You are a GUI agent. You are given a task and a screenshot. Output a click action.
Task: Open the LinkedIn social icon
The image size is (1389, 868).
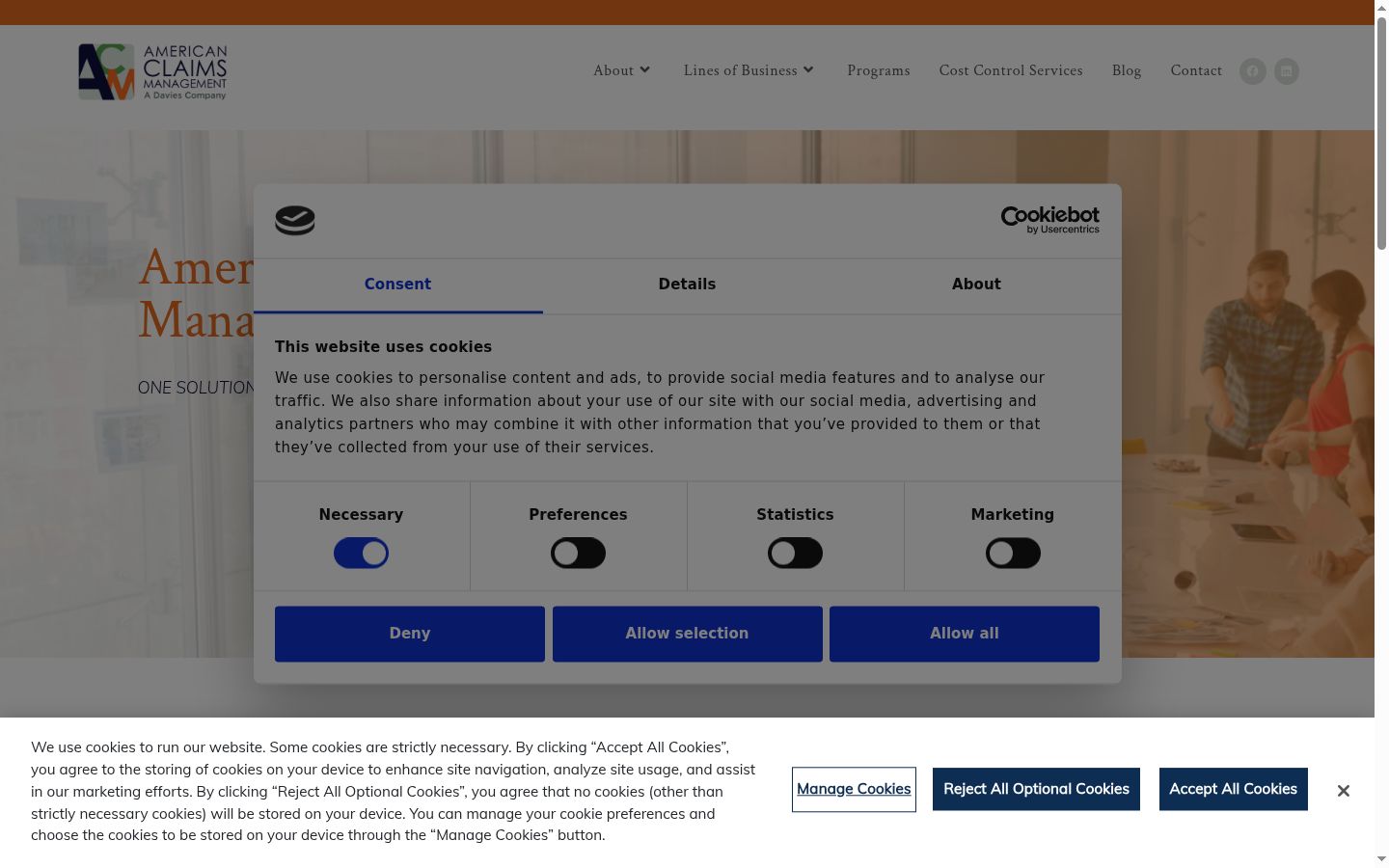1287,71
